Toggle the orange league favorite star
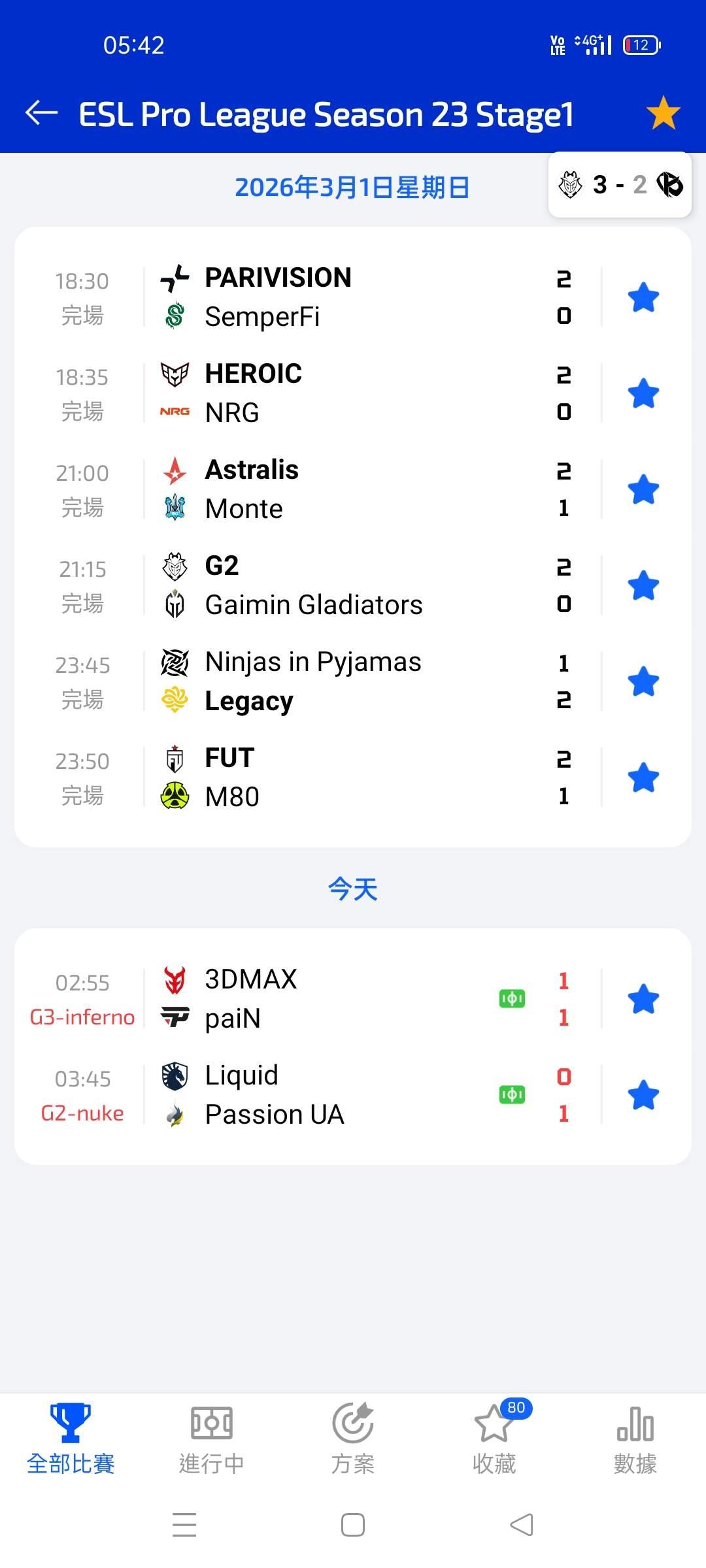The width and height of the screenshot is (706, 1568). pyautogui.click(x=663, y=113)
